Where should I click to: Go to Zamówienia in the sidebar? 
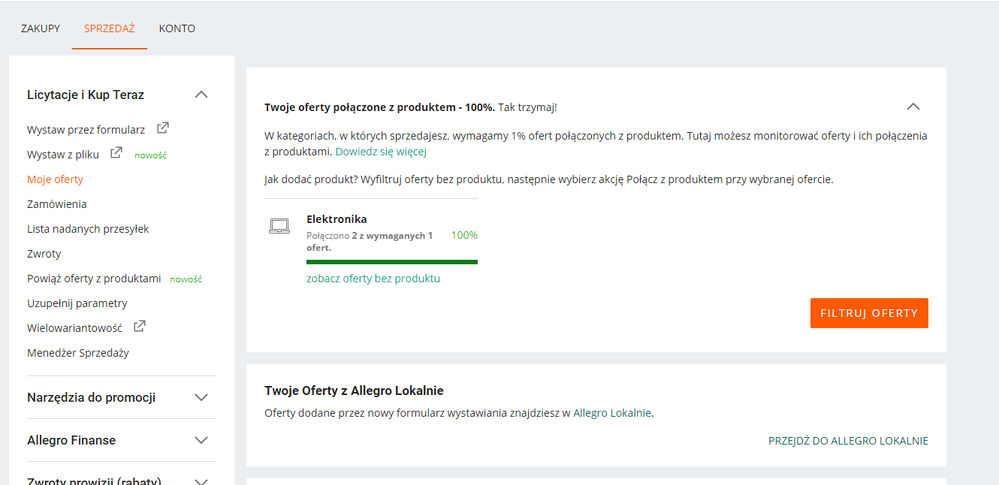pyautogui.click(x=57, y=204)
